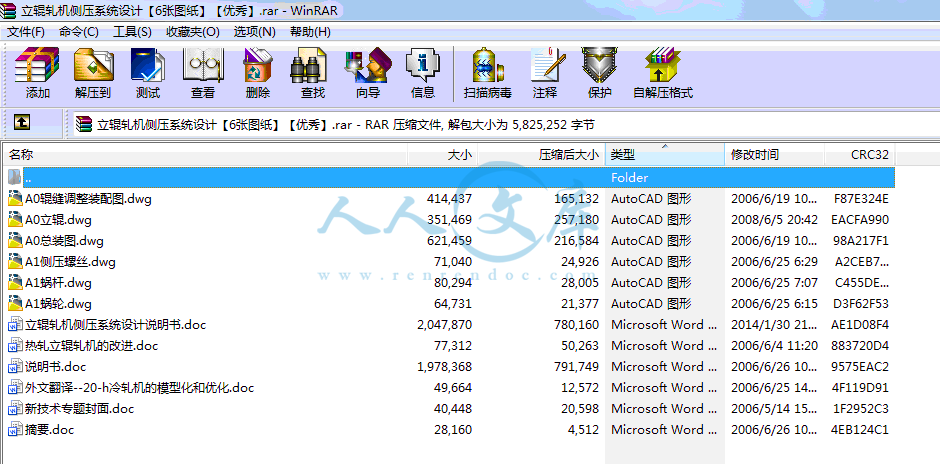The width and height of the screenshot is (940, 464).
Task: Select file 外文翻译--20-h冷轧机的模型化和优化.doc
Action: point(140,388)
